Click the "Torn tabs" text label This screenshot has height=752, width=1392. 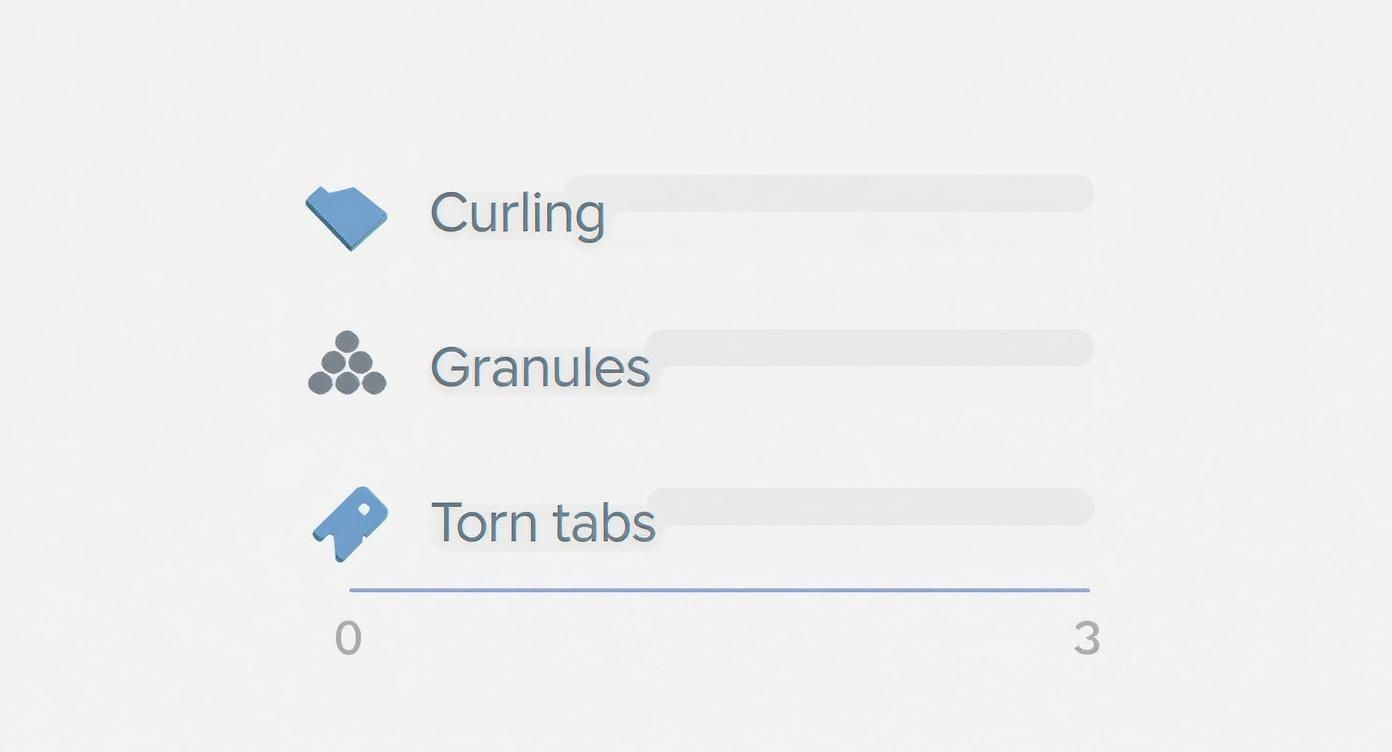click(x=543, y=522)
